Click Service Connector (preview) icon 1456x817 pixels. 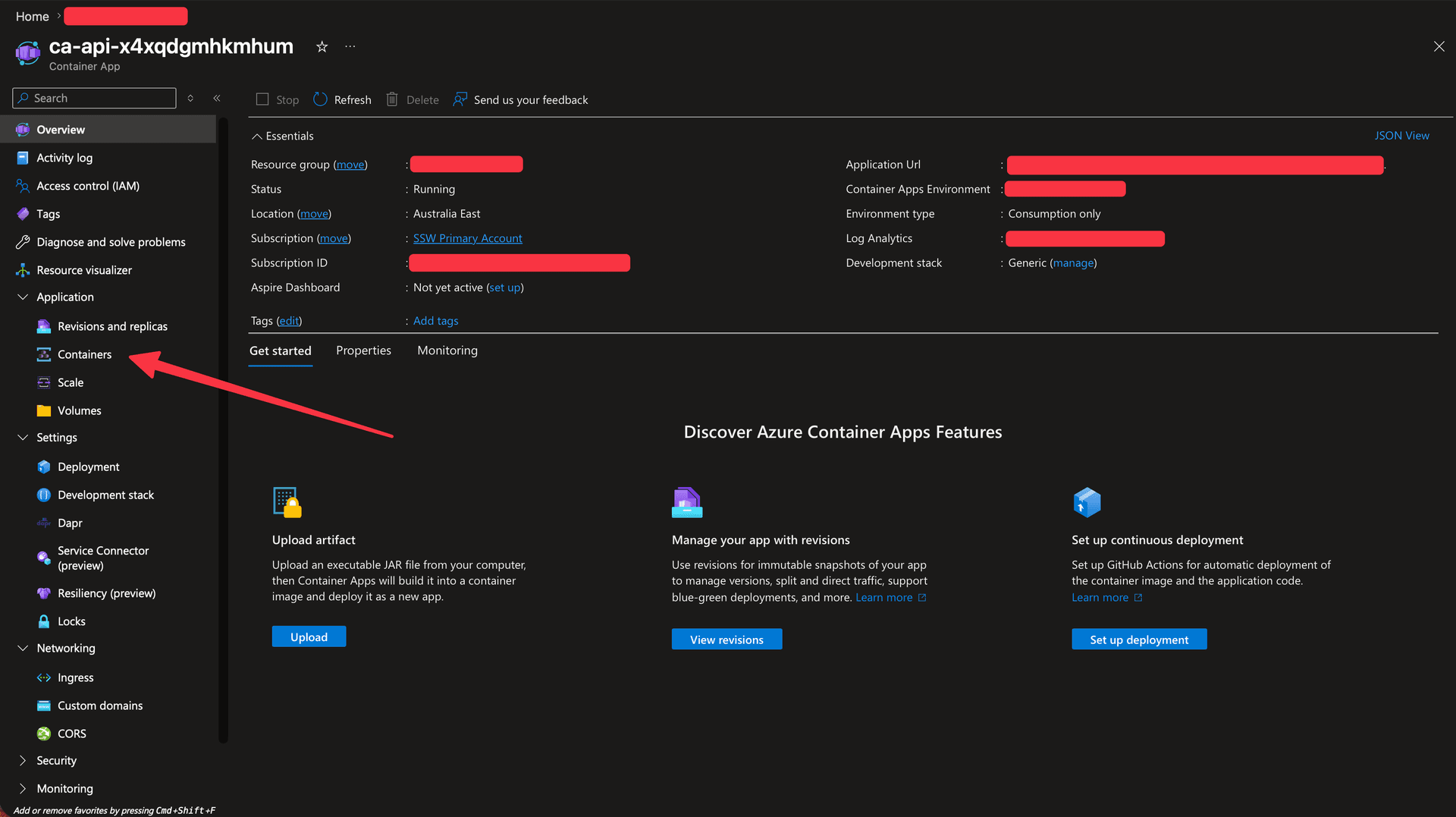pos(44,558)
